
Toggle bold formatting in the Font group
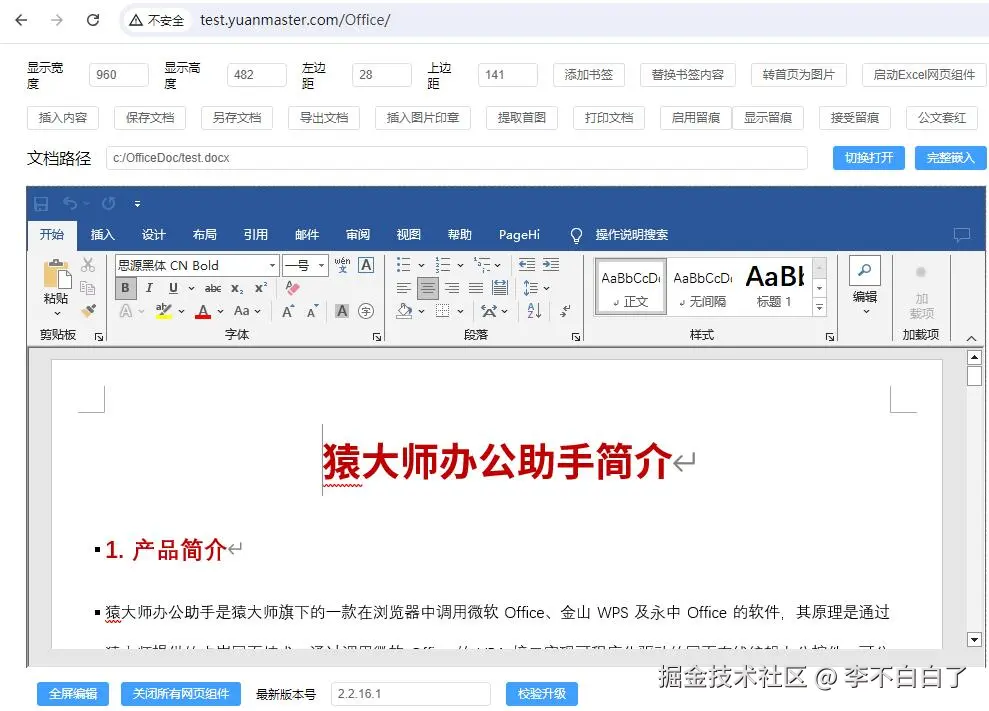(126, 286)
